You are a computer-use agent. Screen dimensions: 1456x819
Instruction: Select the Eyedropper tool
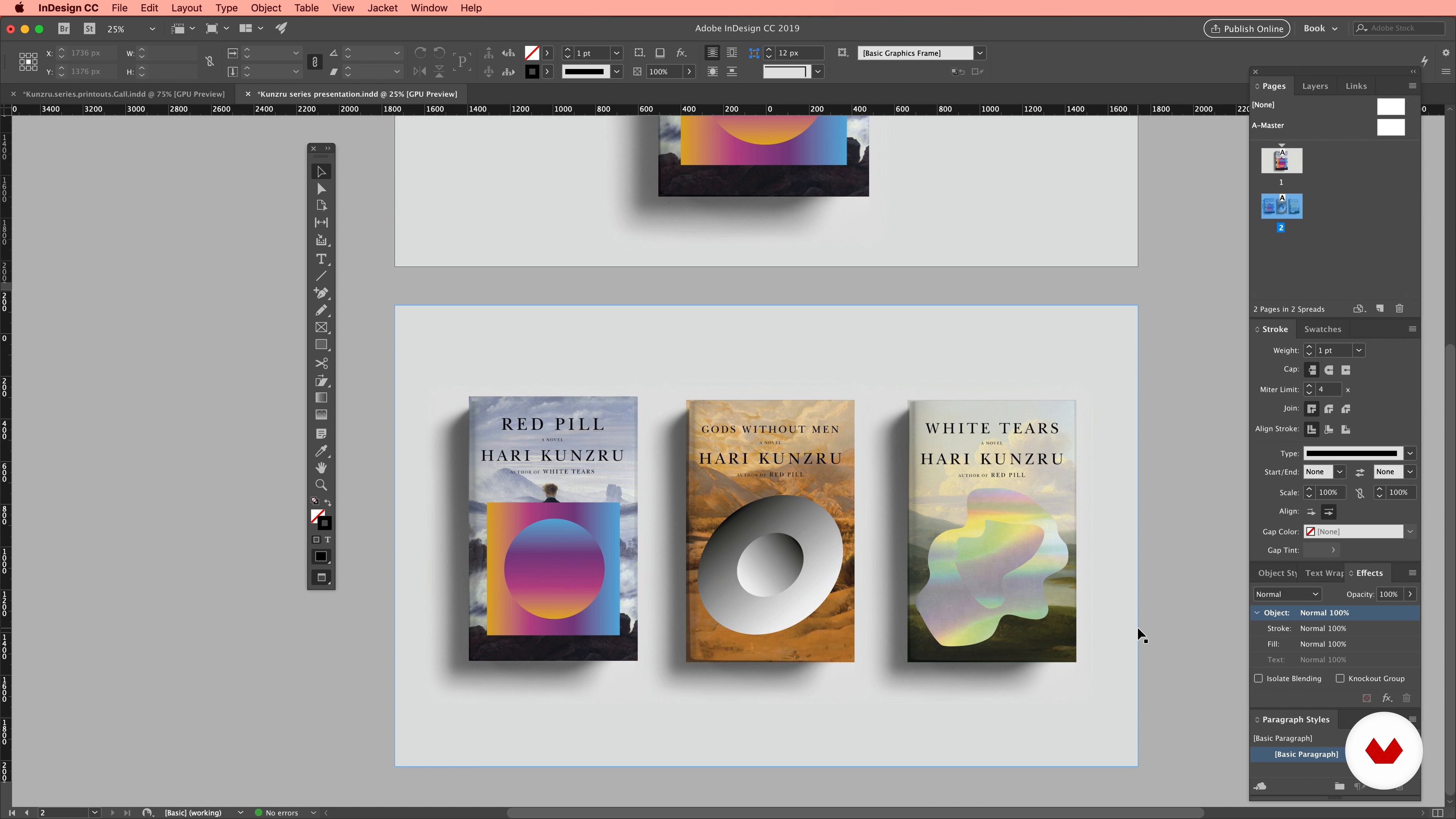(x=321, y=451)
